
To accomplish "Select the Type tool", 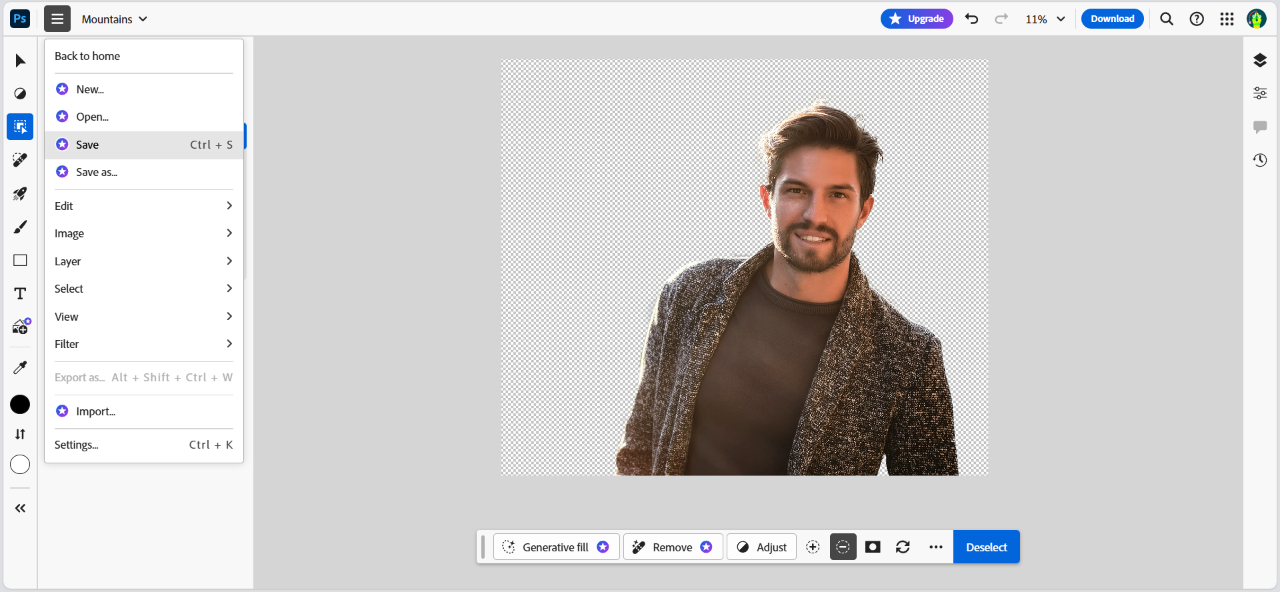I will [x=20, y=293].
